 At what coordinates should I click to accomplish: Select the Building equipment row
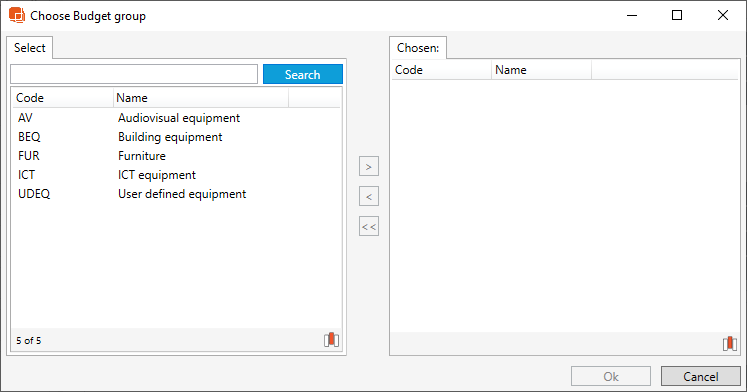176,137
